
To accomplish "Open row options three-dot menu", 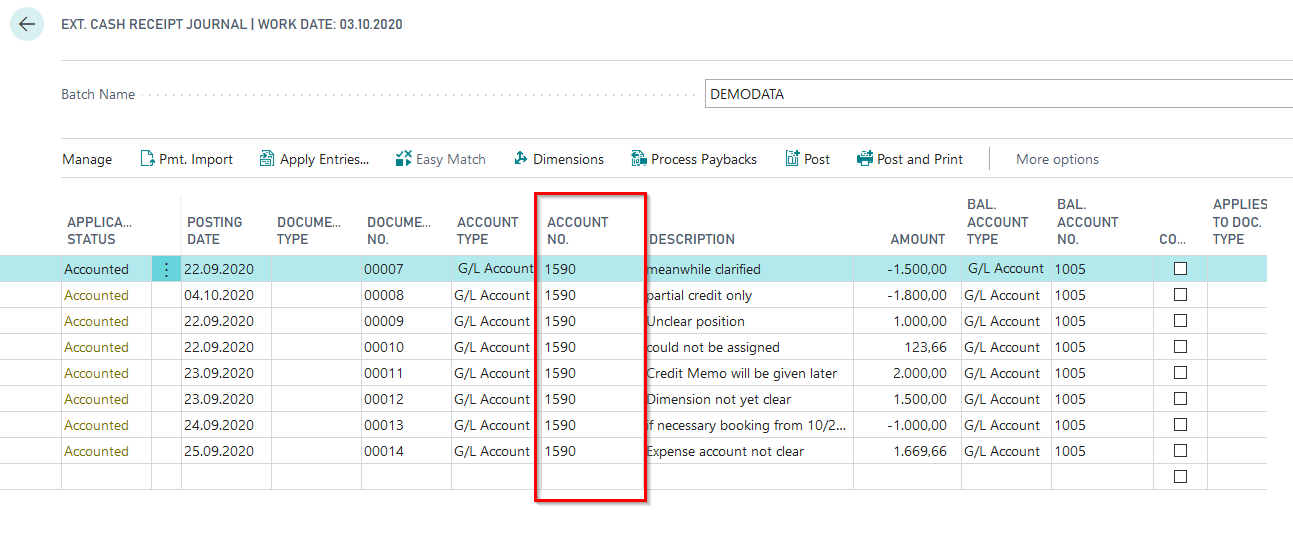I will coord(166,269).
